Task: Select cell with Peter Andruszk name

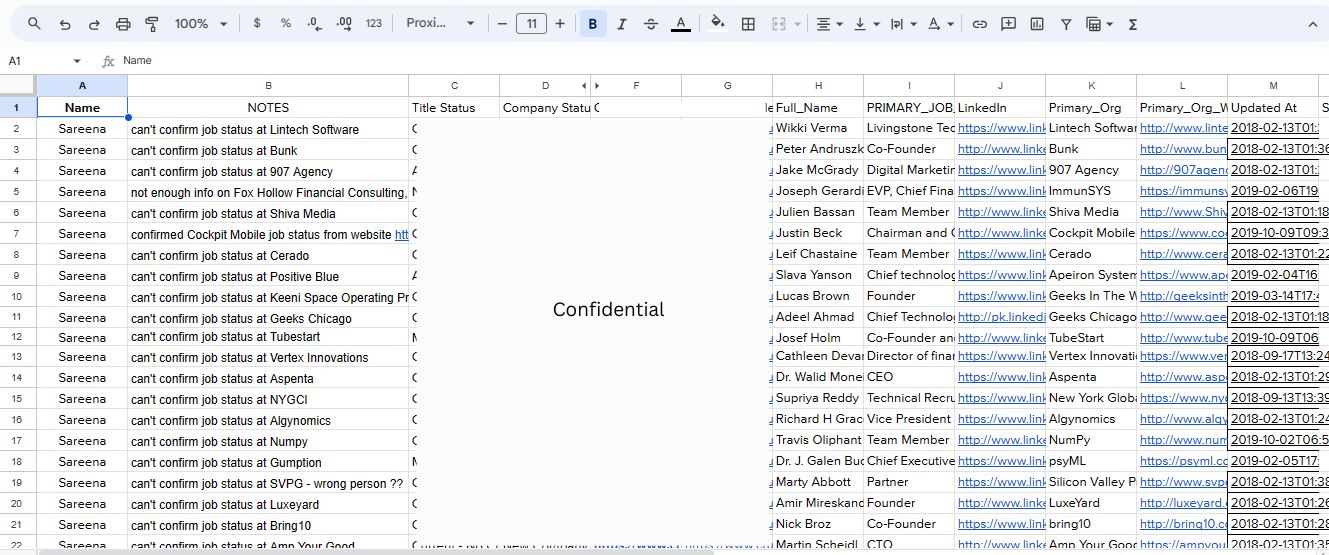Action: click(x=818, y=149)
